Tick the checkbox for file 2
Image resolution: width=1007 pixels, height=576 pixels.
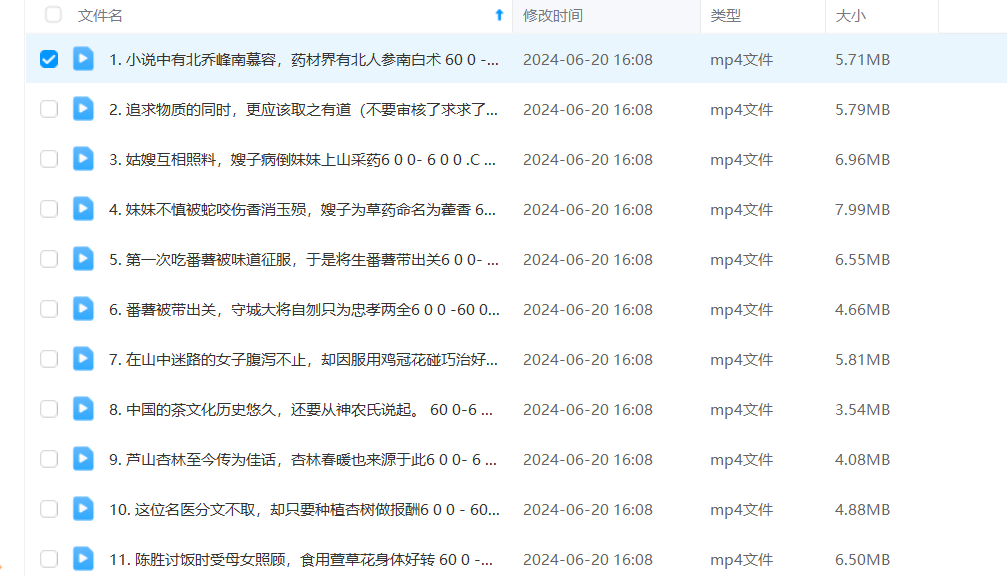coord(49,109)
